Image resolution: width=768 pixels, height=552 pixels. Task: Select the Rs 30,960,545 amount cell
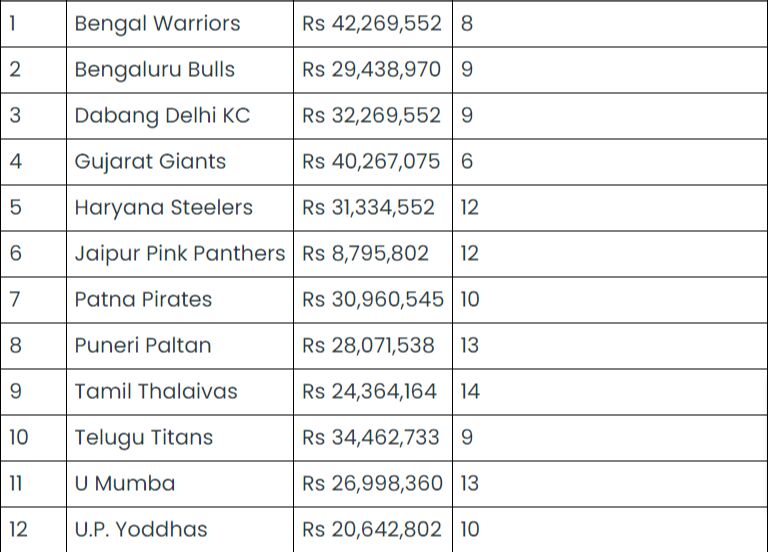pyautogui.click(x=371, y=299)
